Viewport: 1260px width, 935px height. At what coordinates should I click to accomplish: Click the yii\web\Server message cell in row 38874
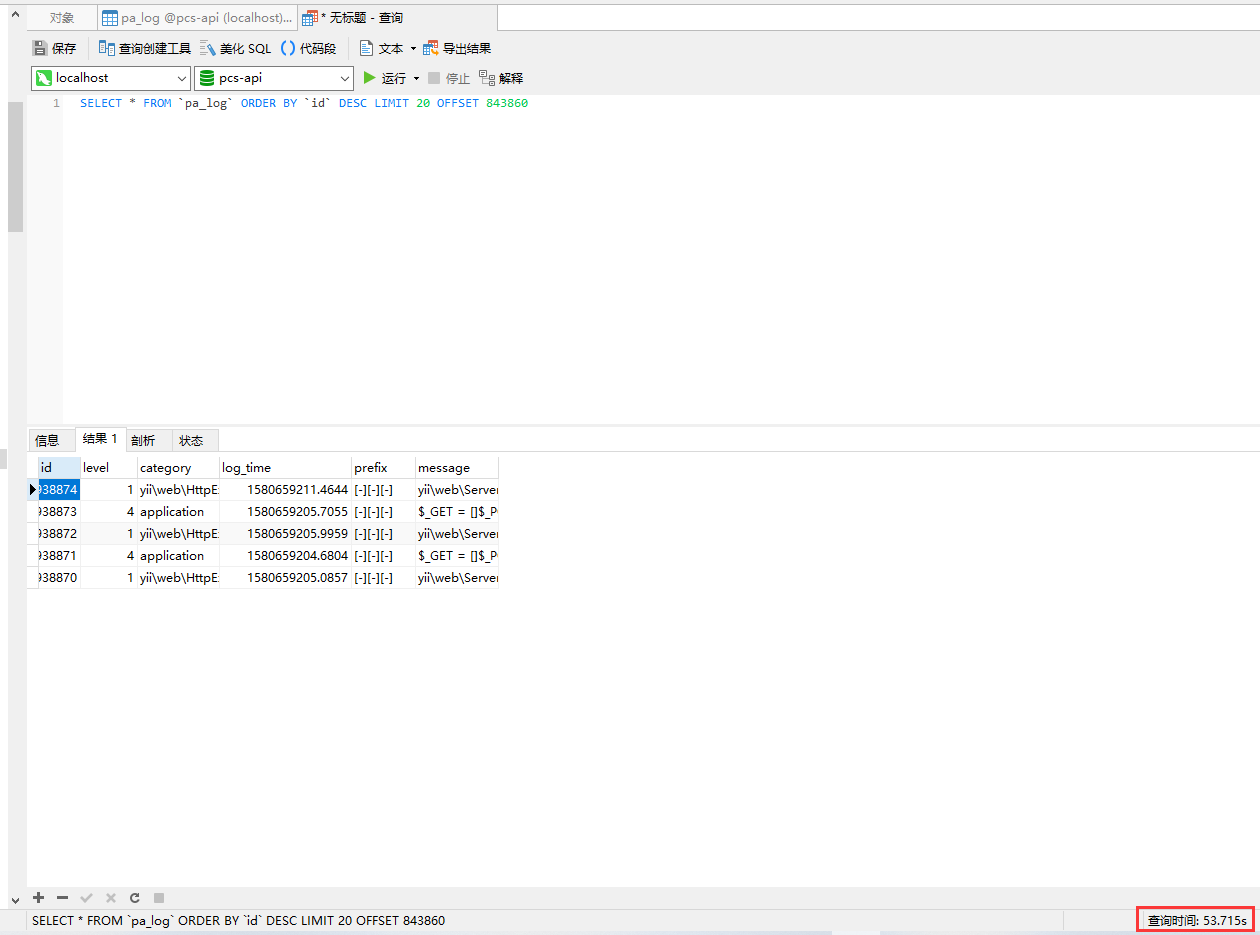point(457,490)
